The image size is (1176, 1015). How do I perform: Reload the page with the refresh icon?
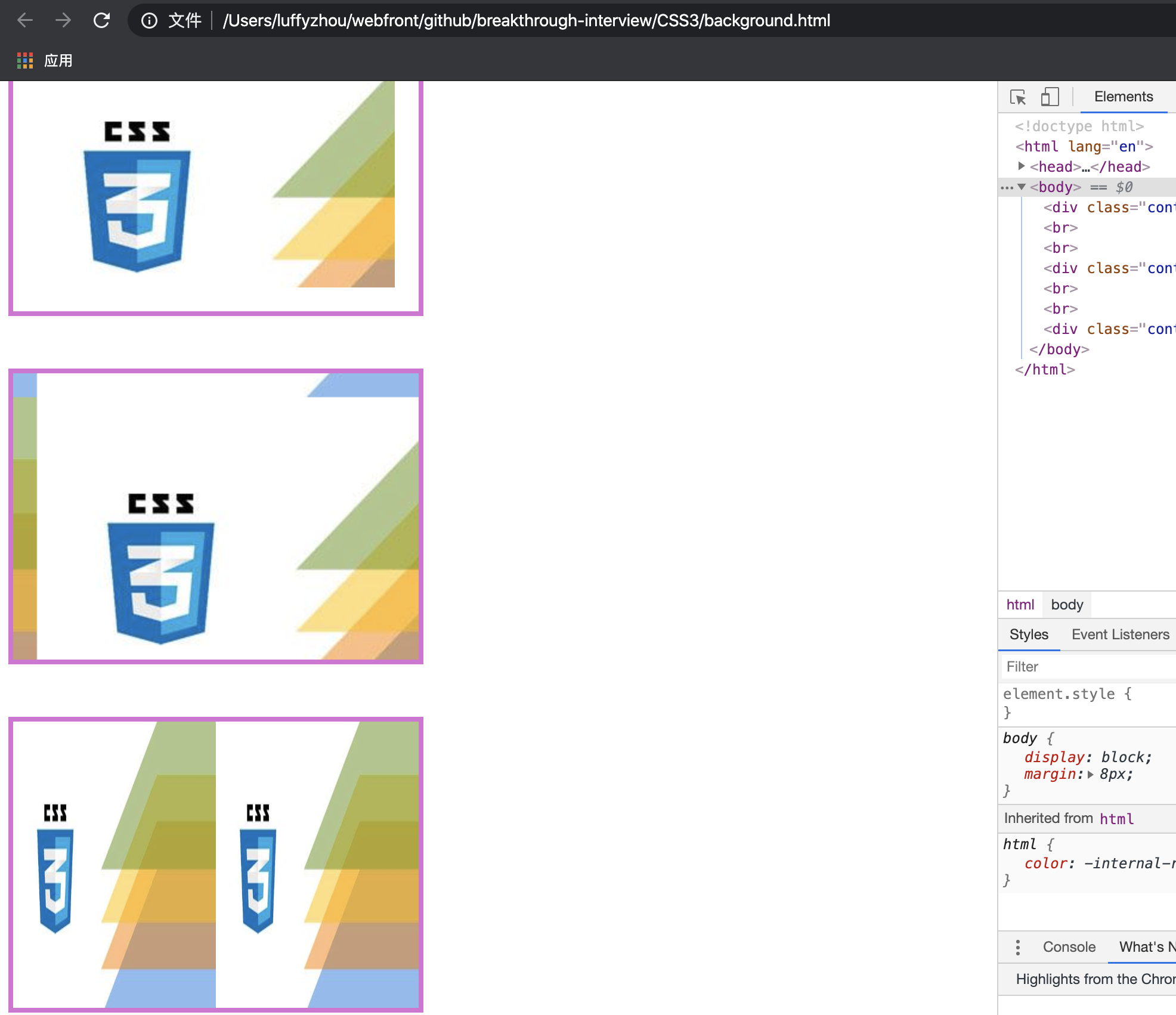(101, 20)
